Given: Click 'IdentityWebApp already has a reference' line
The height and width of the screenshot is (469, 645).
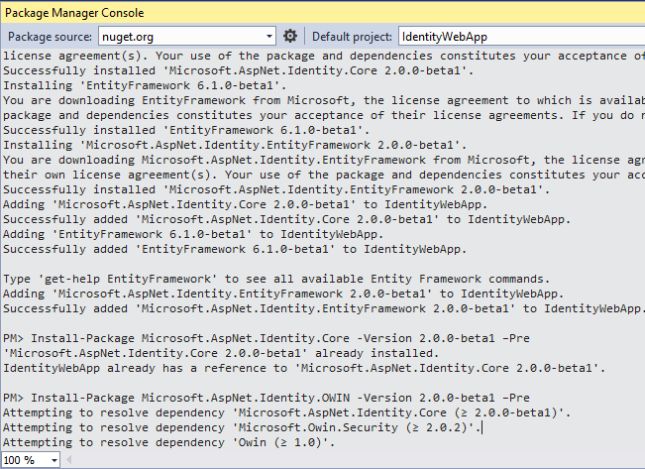Looking at the screenshot, I should (x=304, y=368).
